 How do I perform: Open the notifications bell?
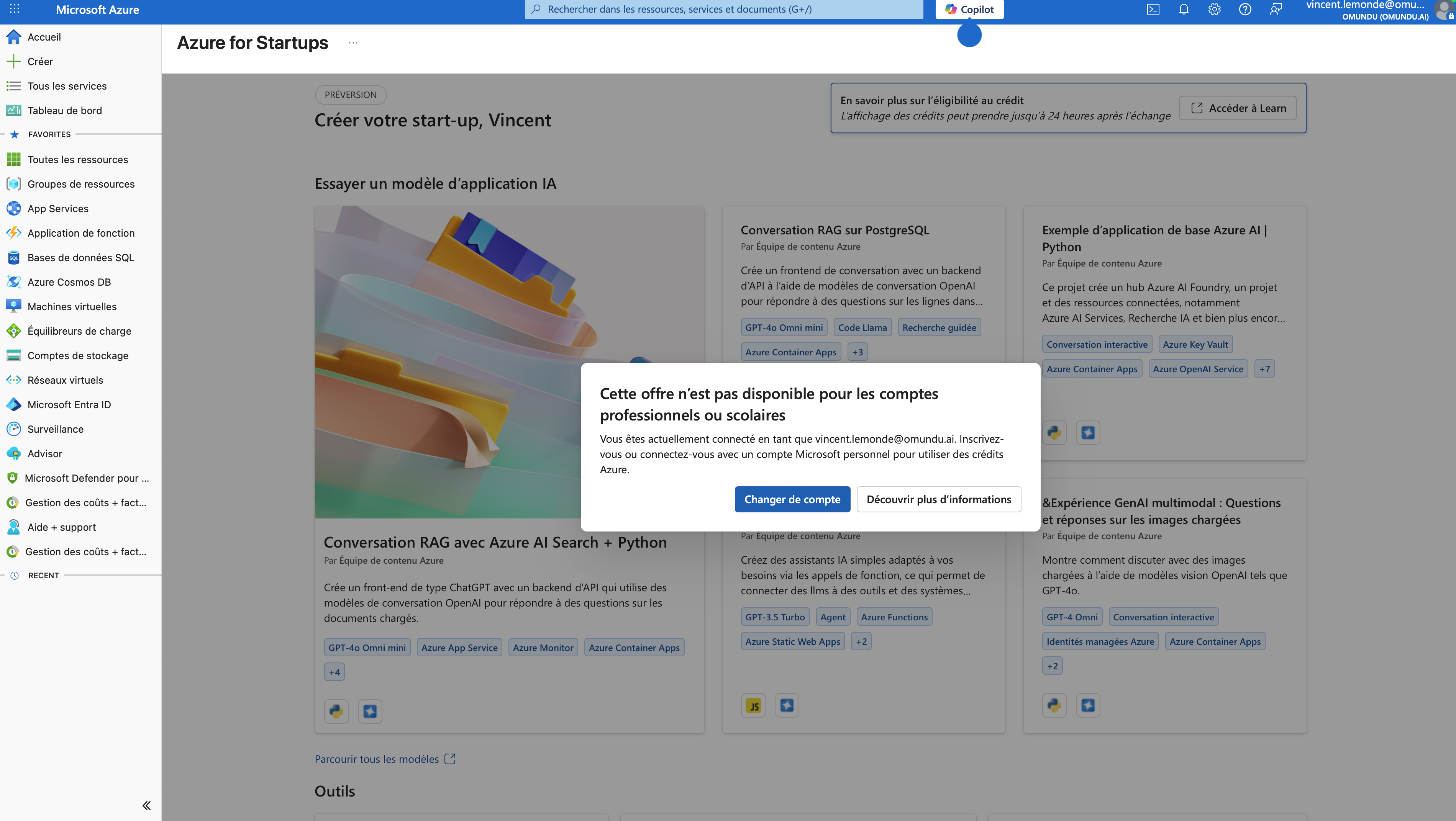pos(1184,10)
